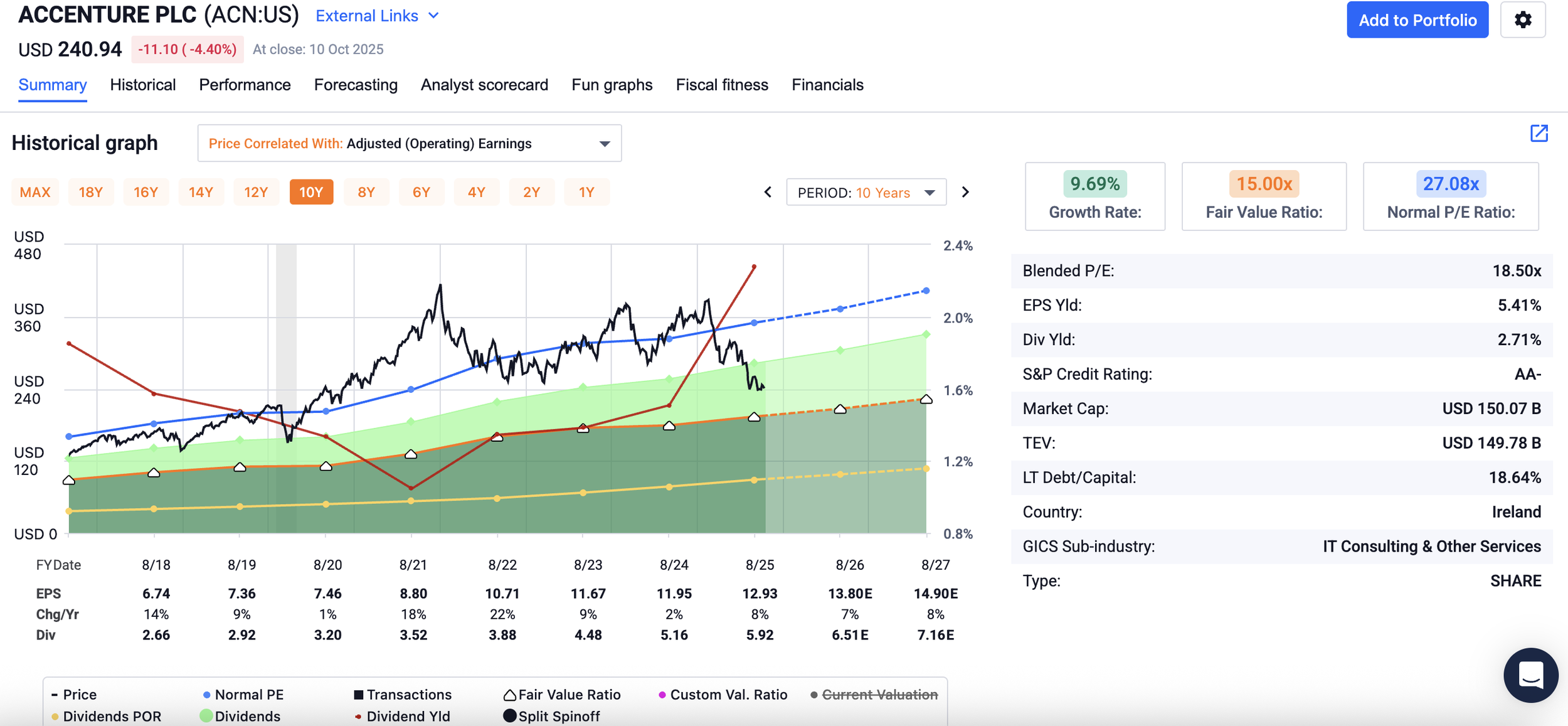
Task: Toggle the Dividends green color swatch in legend
Action: point(206,716)
